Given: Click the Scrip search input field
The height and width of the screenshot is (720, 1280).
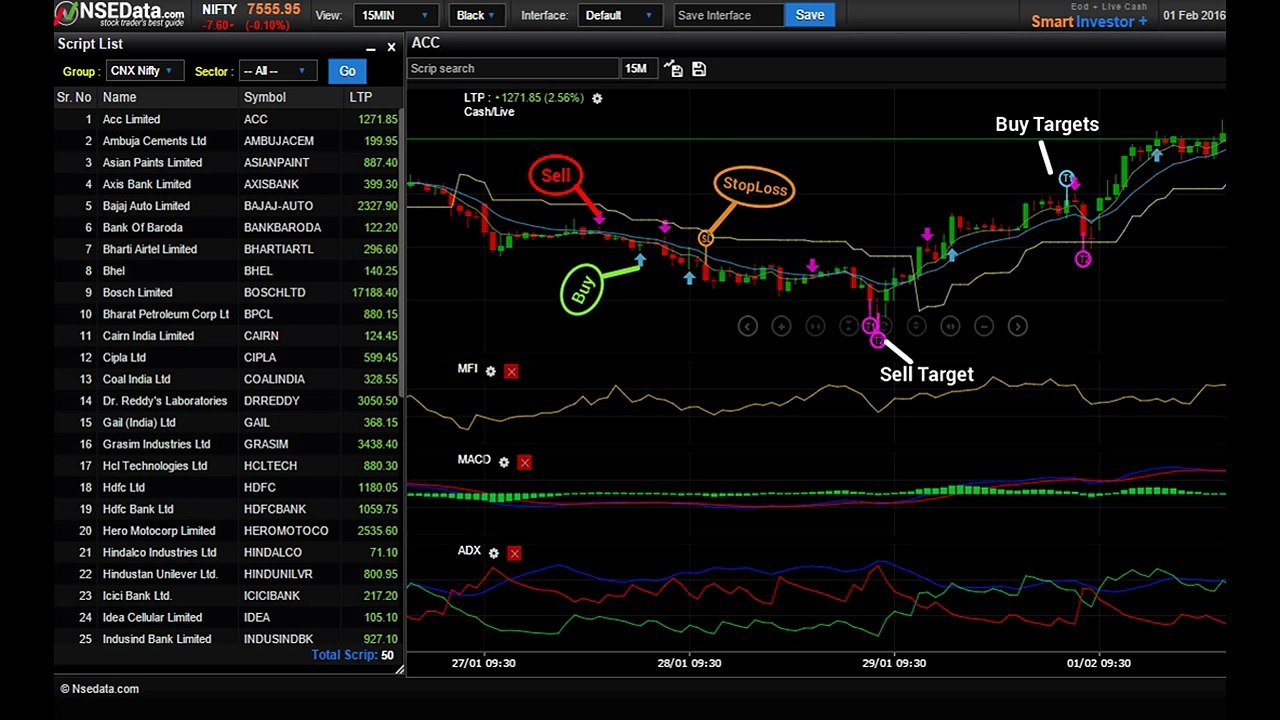Looking at the screenshot, I should pyautogui.click(x=513, y=69).
